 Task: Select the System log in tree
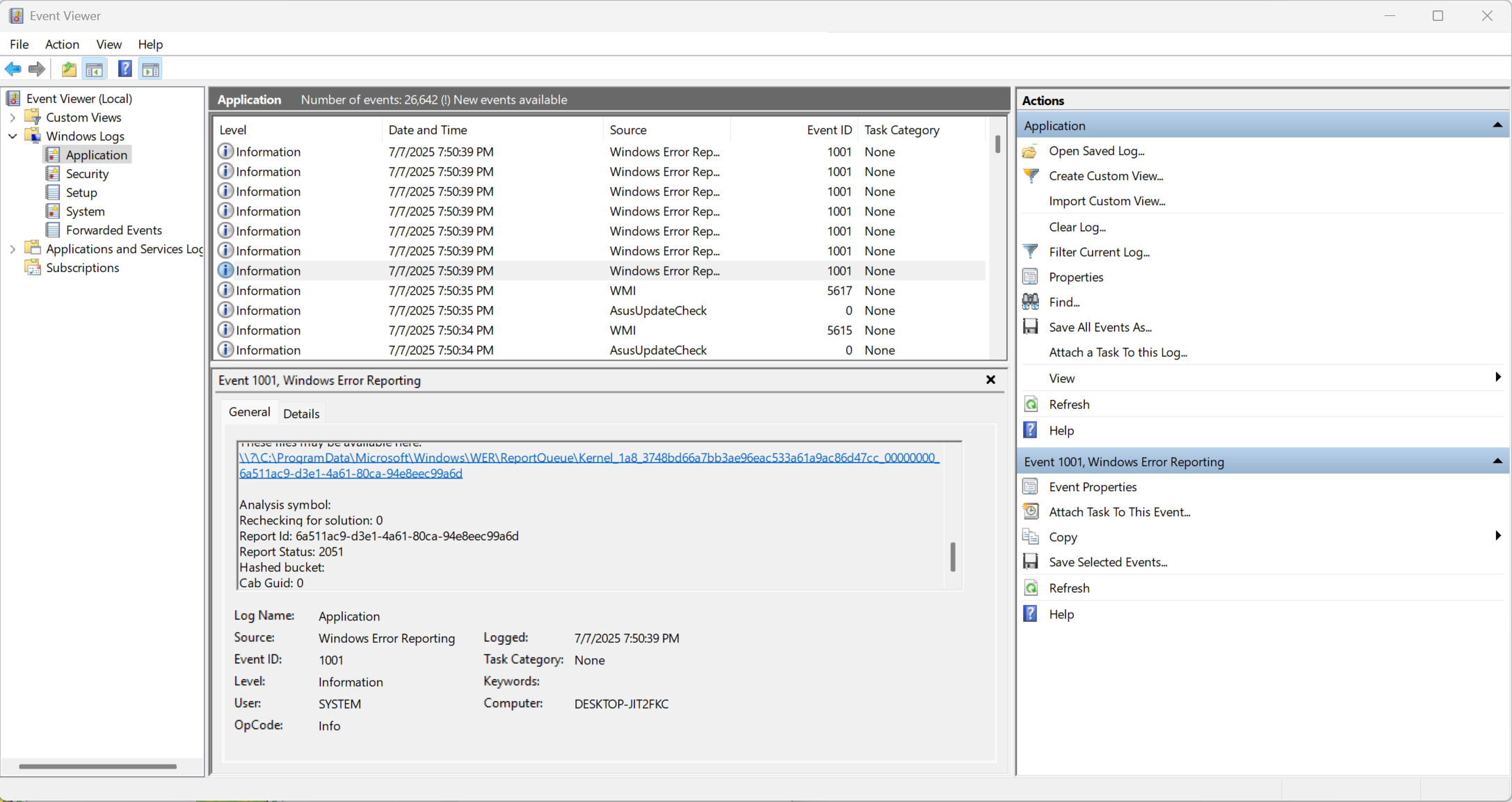[85, 211]
